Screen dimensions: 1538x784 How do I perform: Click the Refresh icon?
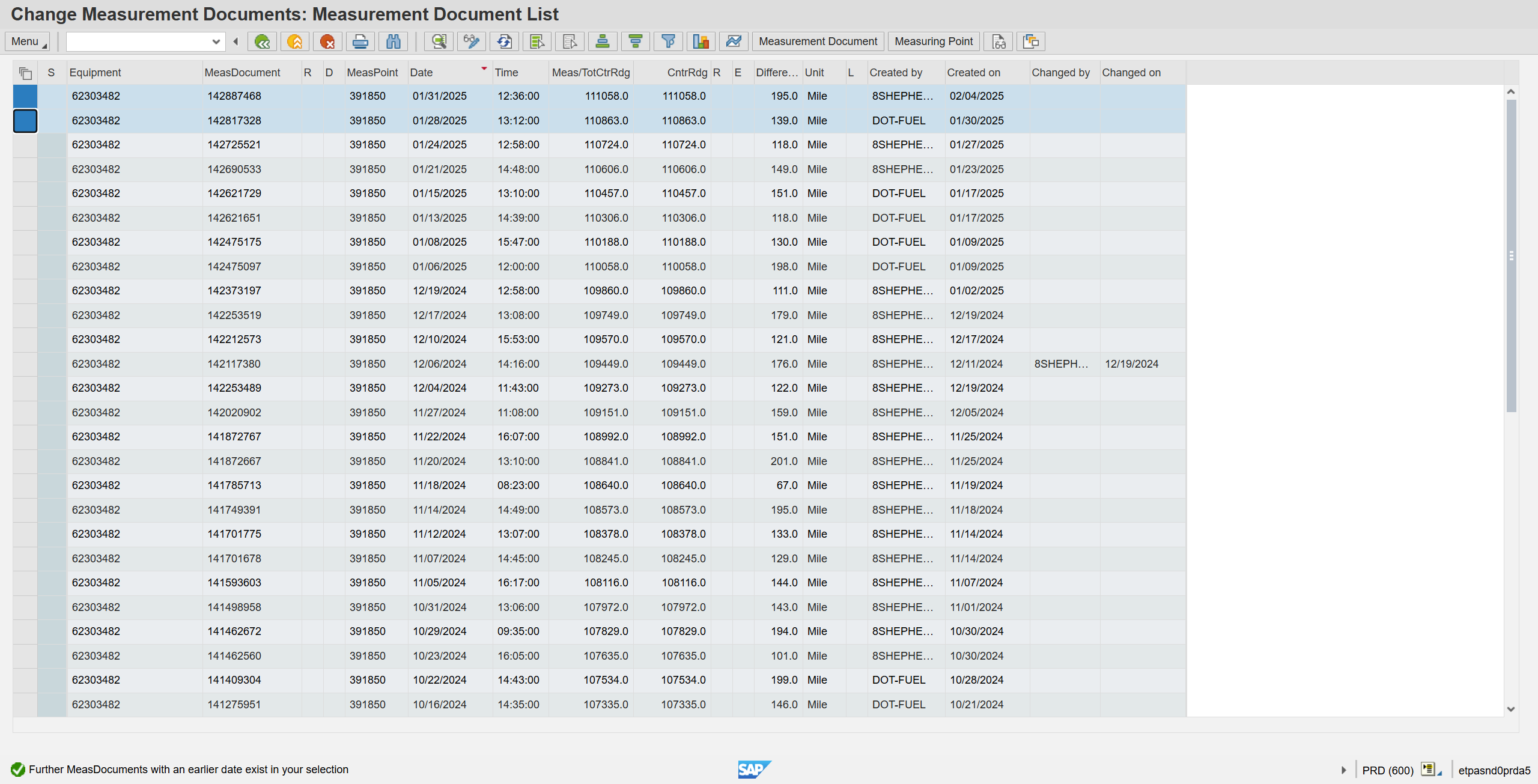point(505,41)
